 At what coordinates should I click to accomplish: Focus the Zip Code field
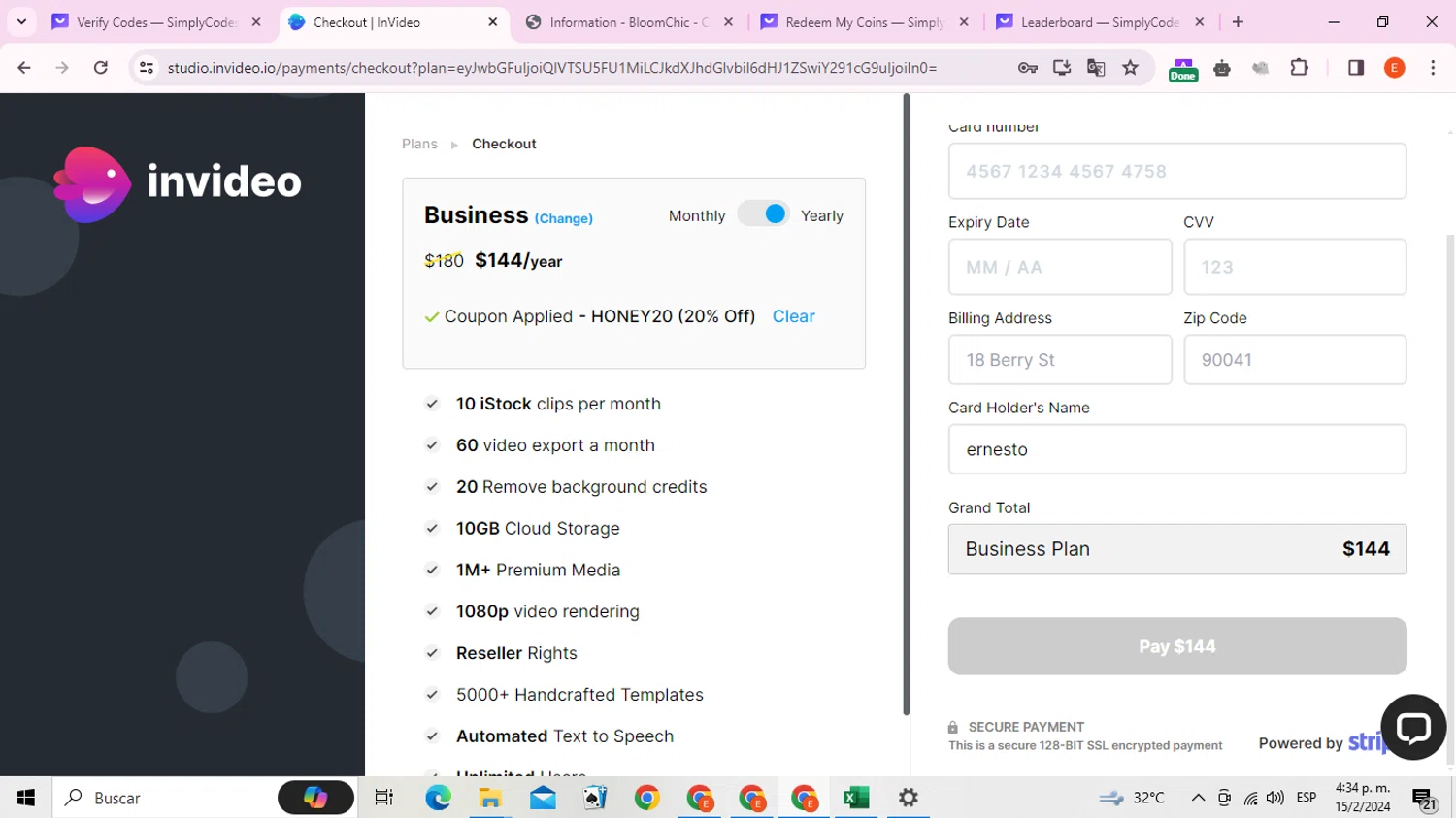click(1295, 359)
